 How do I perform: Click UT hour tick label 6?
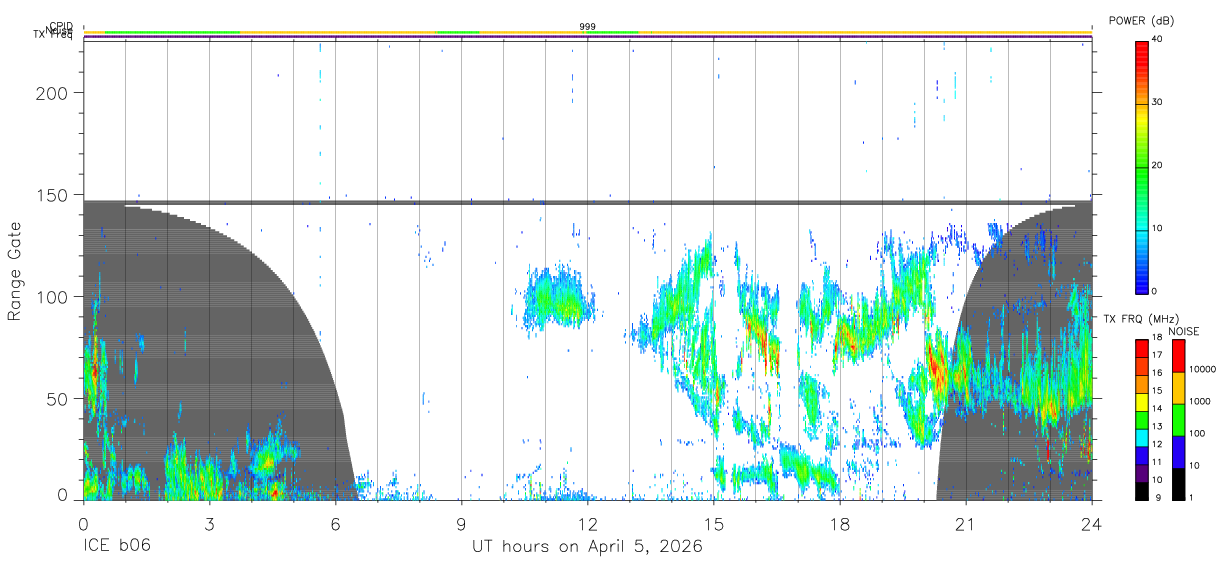click(335, 523)
